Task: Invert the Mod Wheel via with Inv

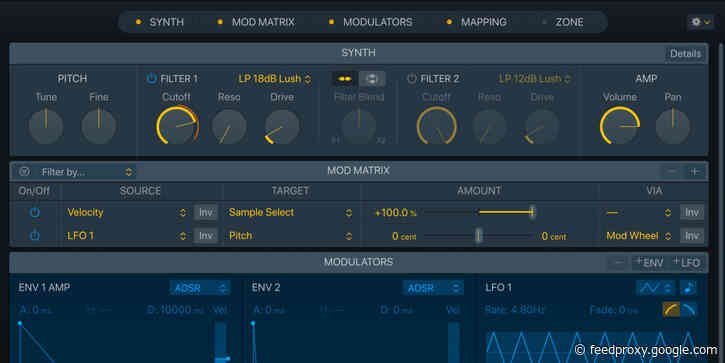Action: tap(692, 235)
